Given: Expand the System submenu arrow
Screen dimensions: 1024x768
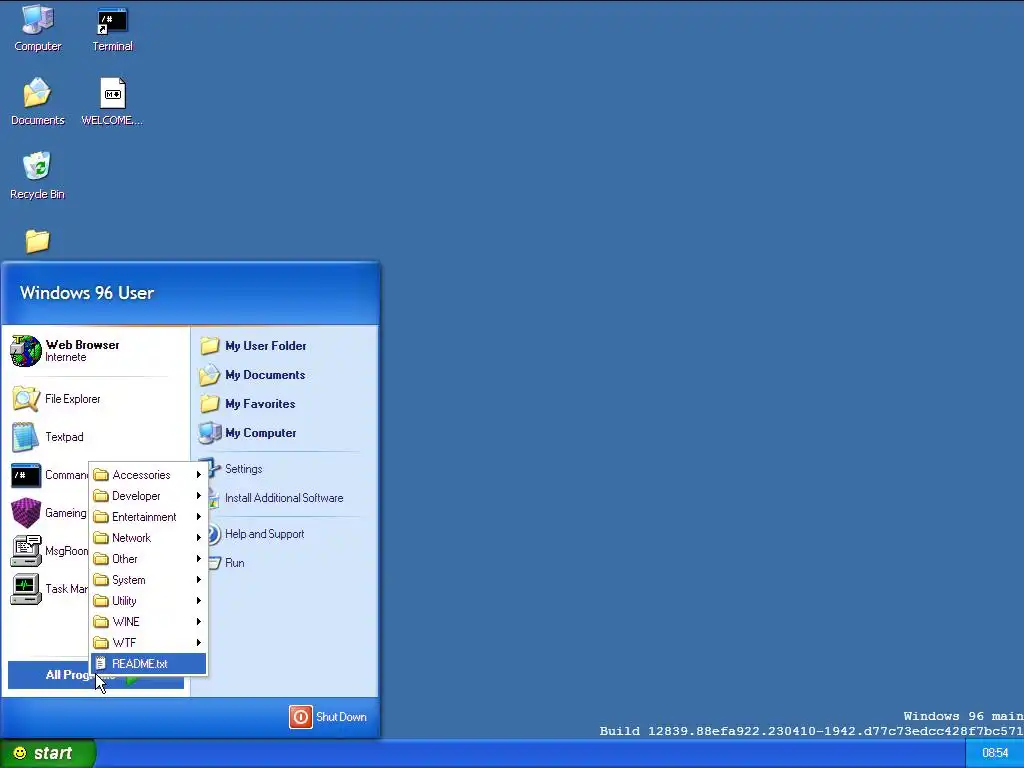Looking at the screenshot, I should 199,579.
